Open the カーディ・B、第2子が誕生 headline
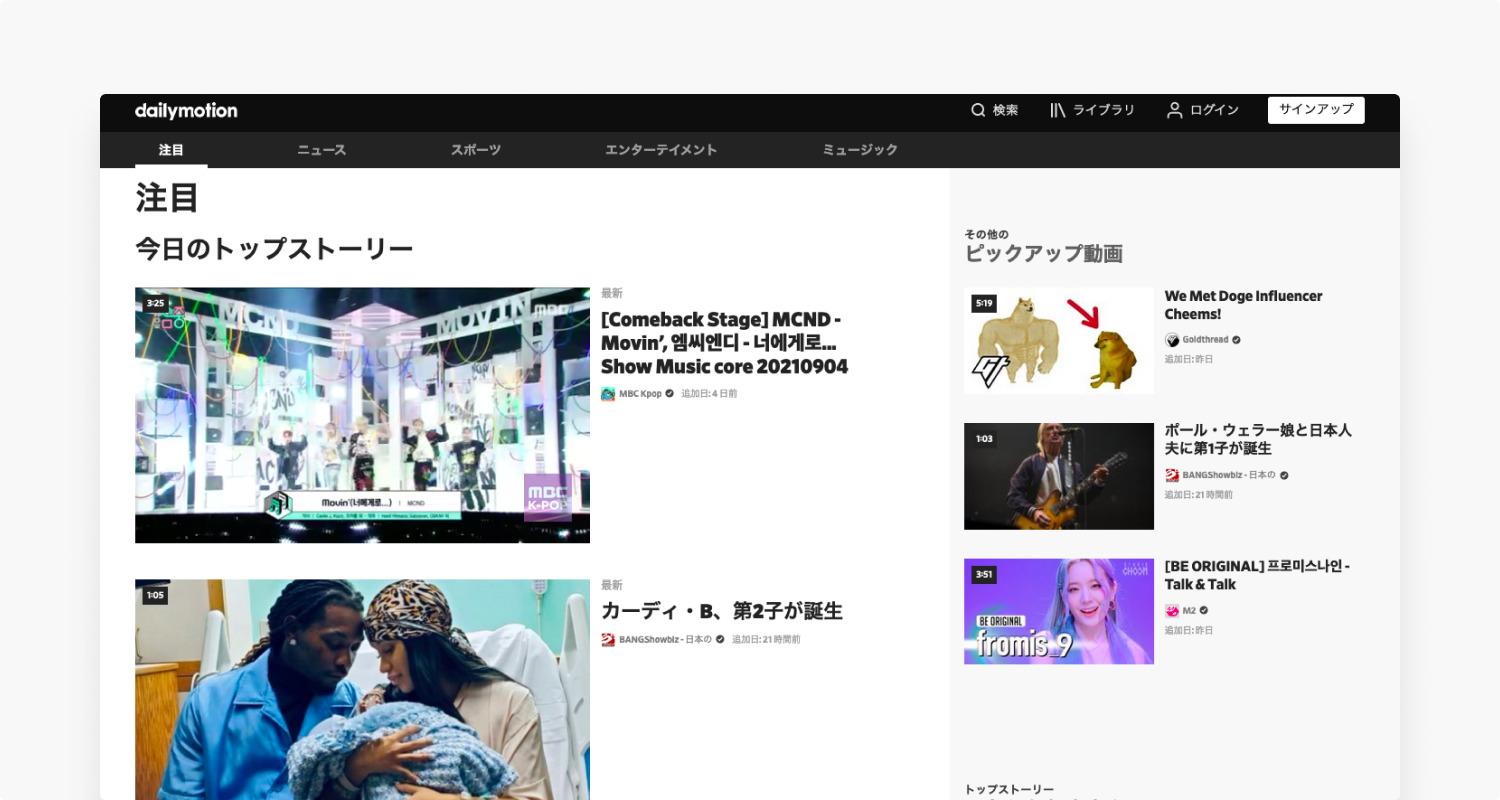 click(x=722, y=611)
